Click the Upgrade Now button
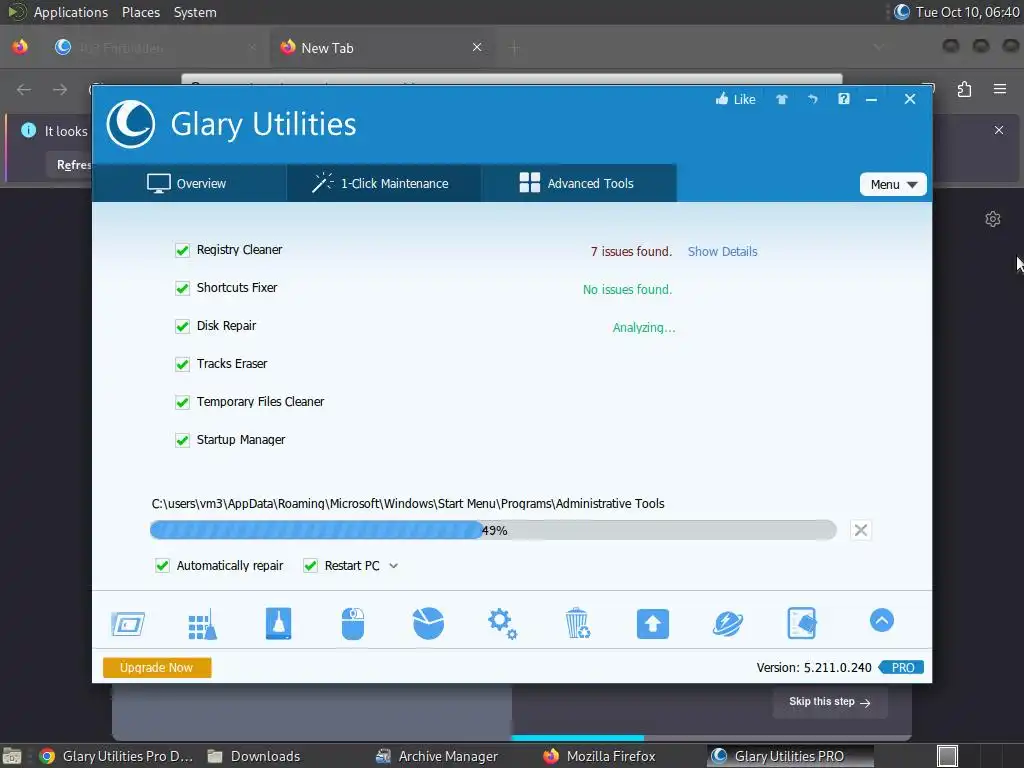Viewport: 1024px width, 768px height. click(x=157, y=667)
